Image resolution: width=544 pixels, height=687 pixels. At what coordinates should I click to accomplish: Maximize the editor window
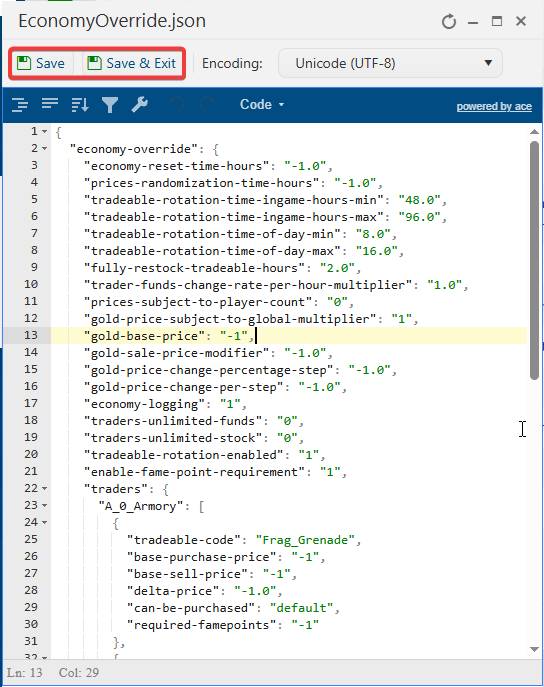[x=497, y=21]
